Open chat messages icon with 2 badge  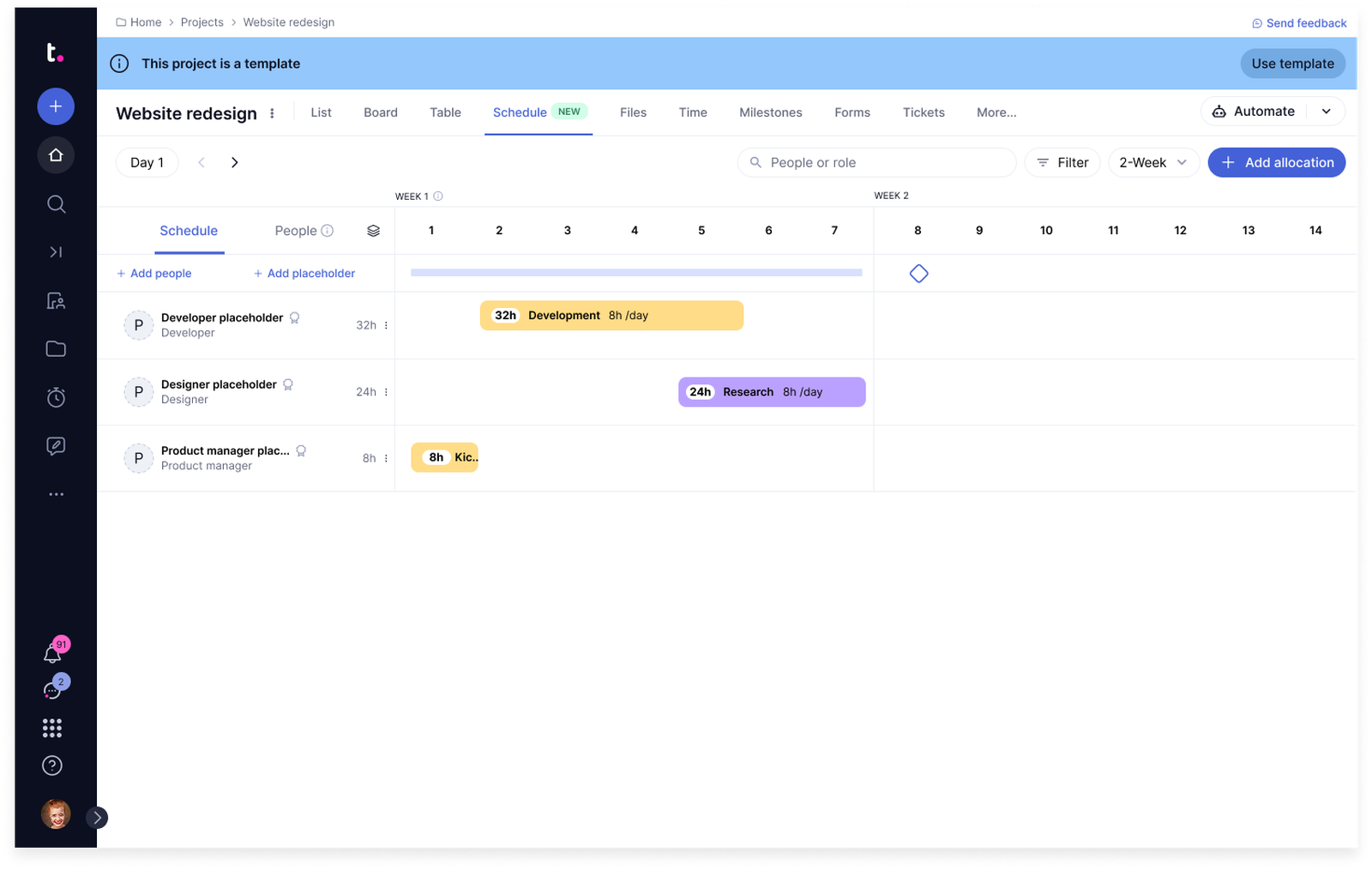coord(52,691)
